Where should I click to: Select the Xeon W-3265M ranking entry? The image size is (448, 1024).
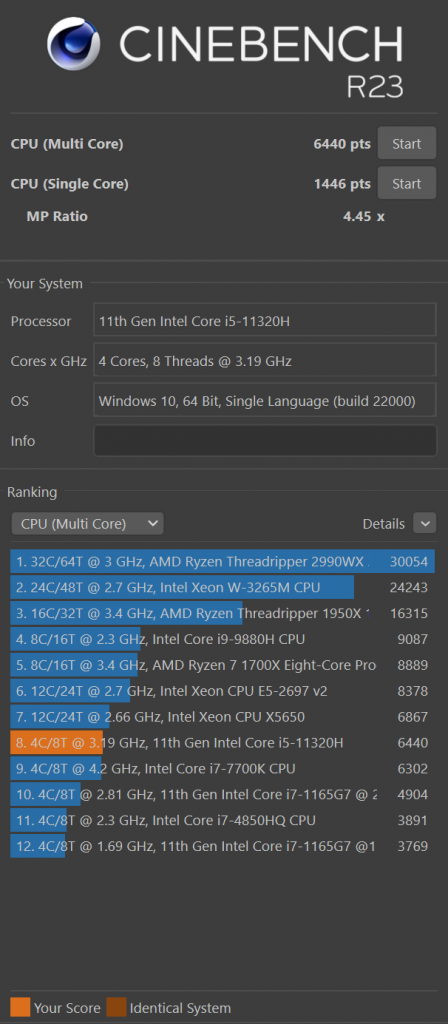(223, 587)
